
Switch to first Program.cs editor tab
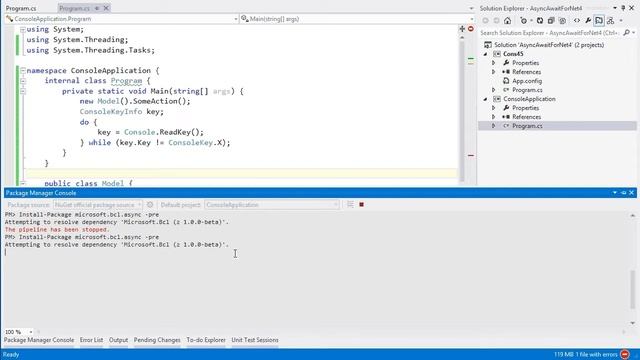[21, 8]
